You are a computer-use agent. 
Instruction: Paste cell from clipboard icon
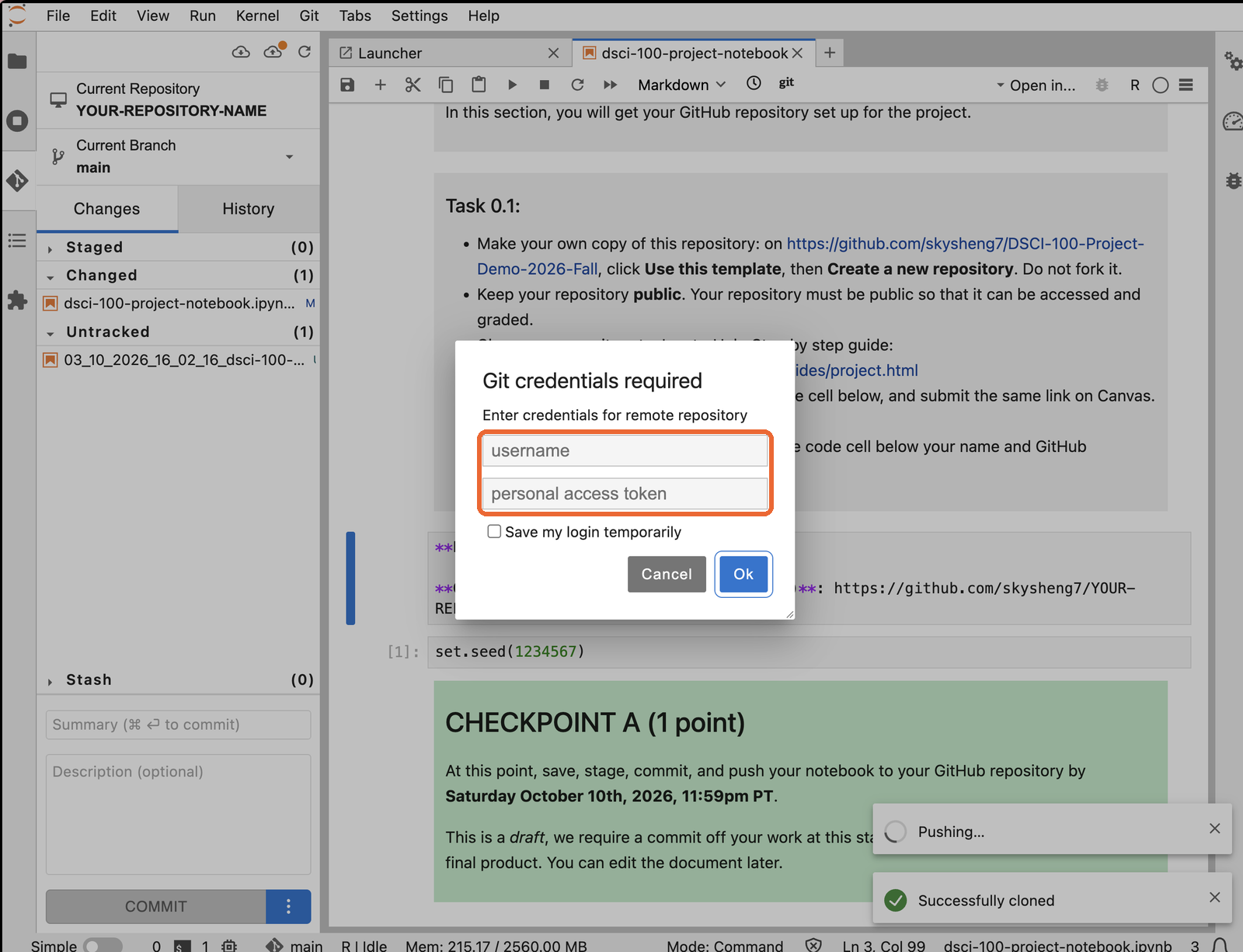(479, 85)
